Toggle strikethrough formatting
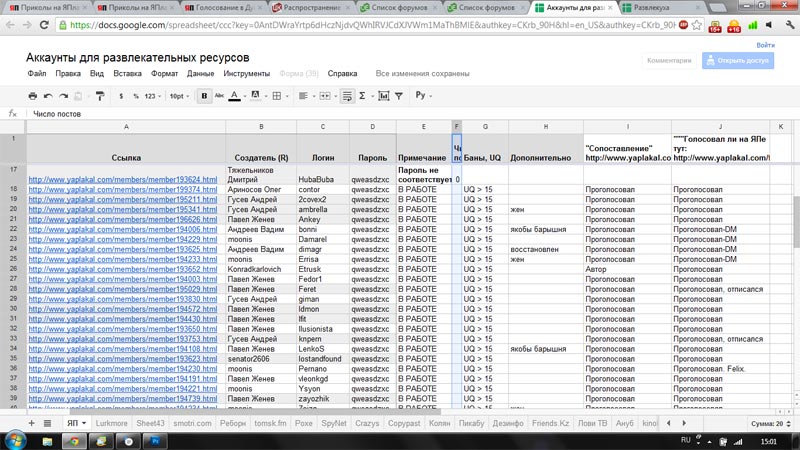800x450 pixels. click(x=219, y=96)
